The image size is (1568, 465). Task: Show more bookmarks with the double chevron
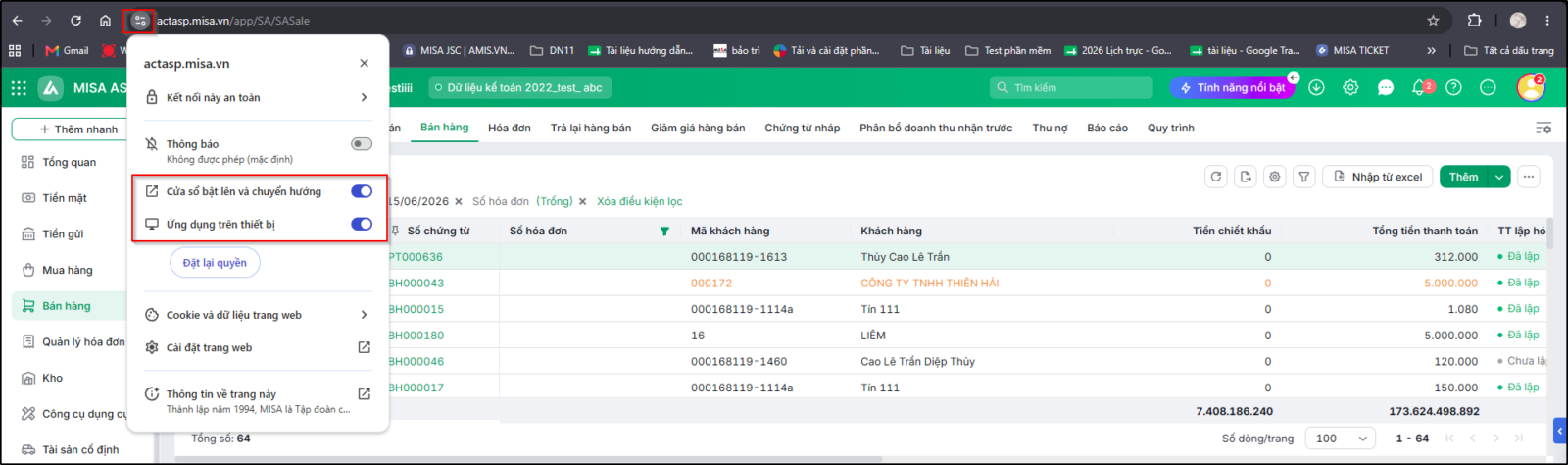(x=1431, y=50)
